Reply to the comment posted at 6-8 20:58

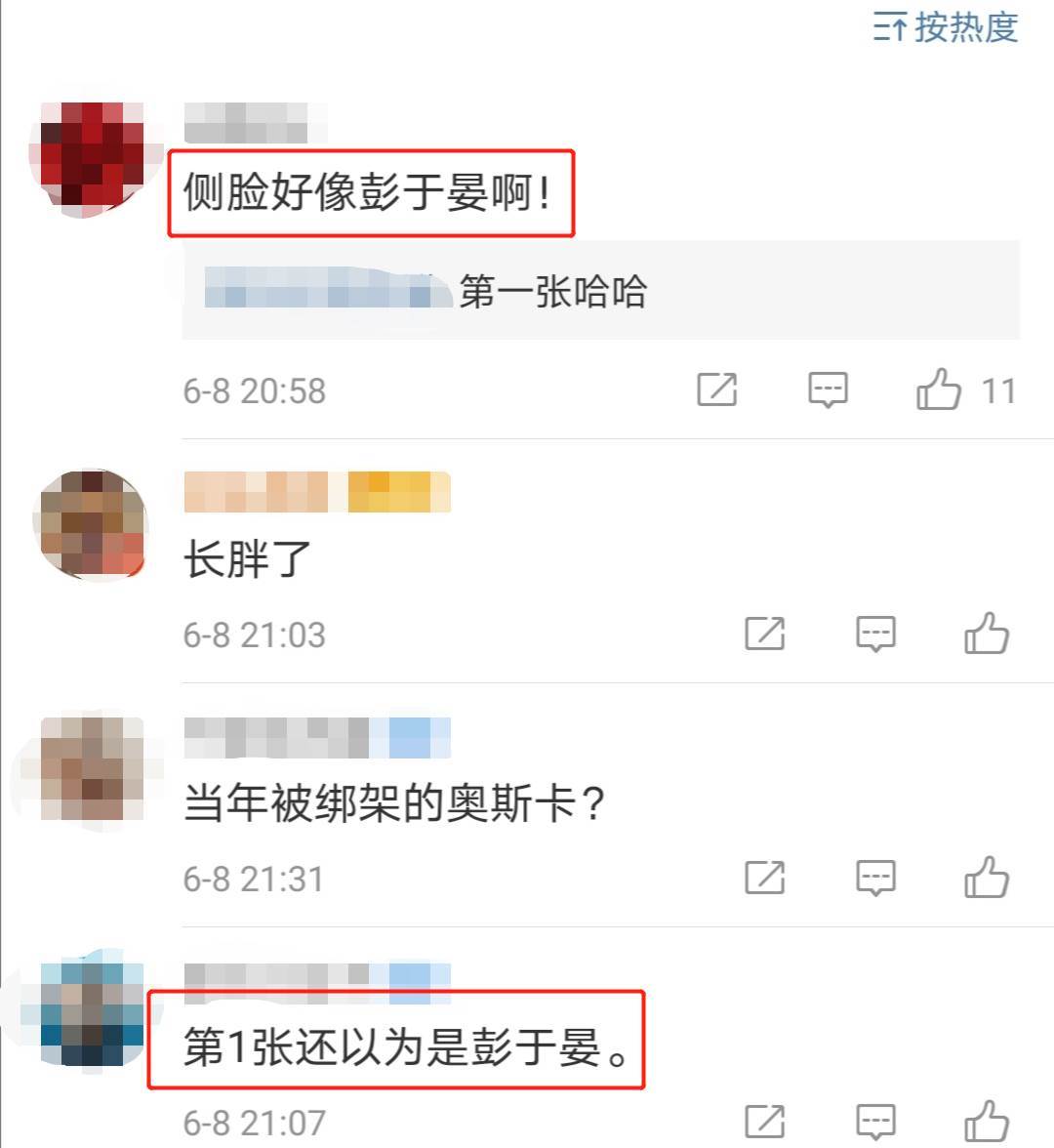pyautogui.click(x=828, y=389)
